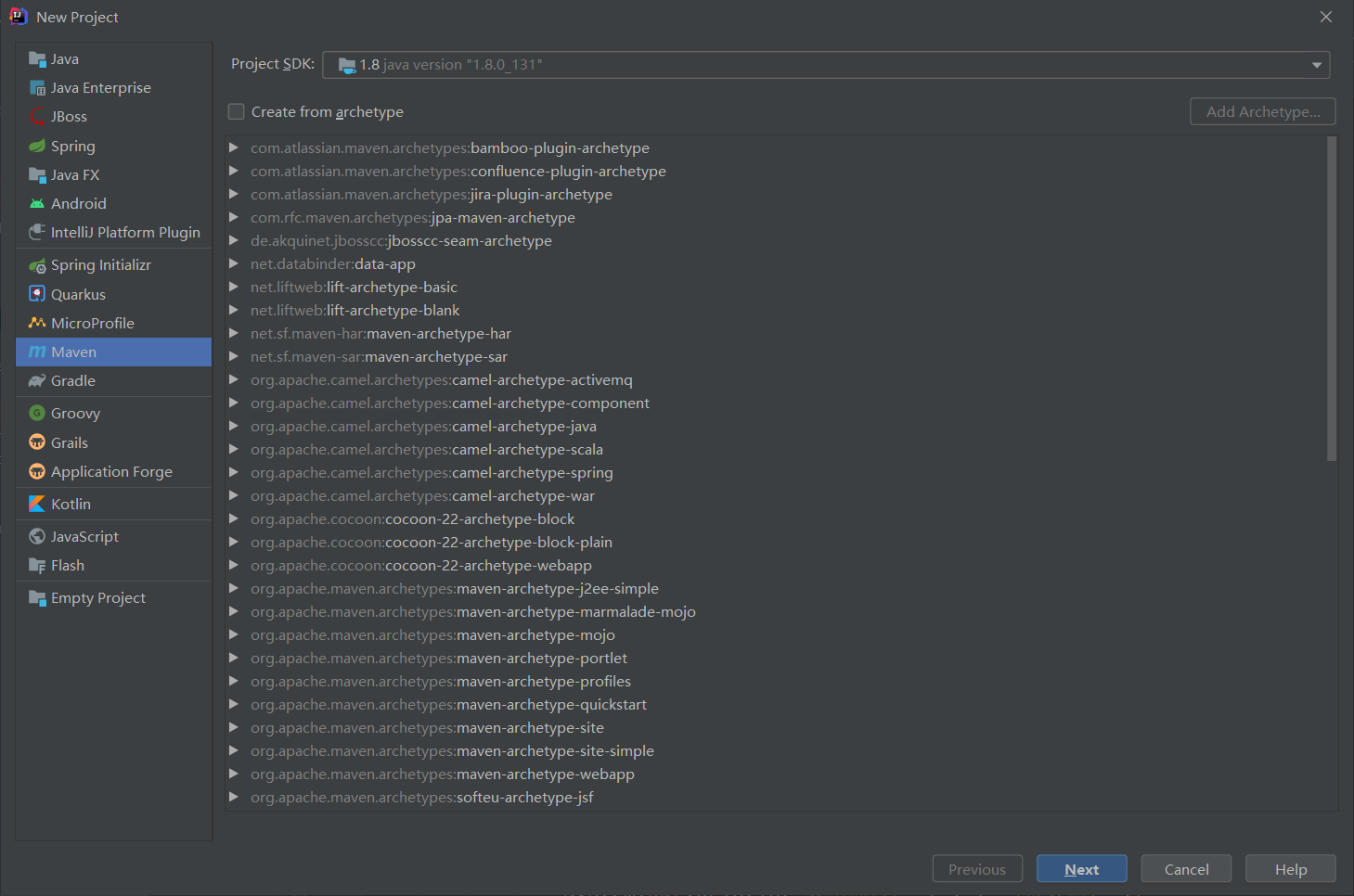This screenshot has height=896, width=1354.
Task: Select Spring Initializr project type
Action: (x=114, y=265)
